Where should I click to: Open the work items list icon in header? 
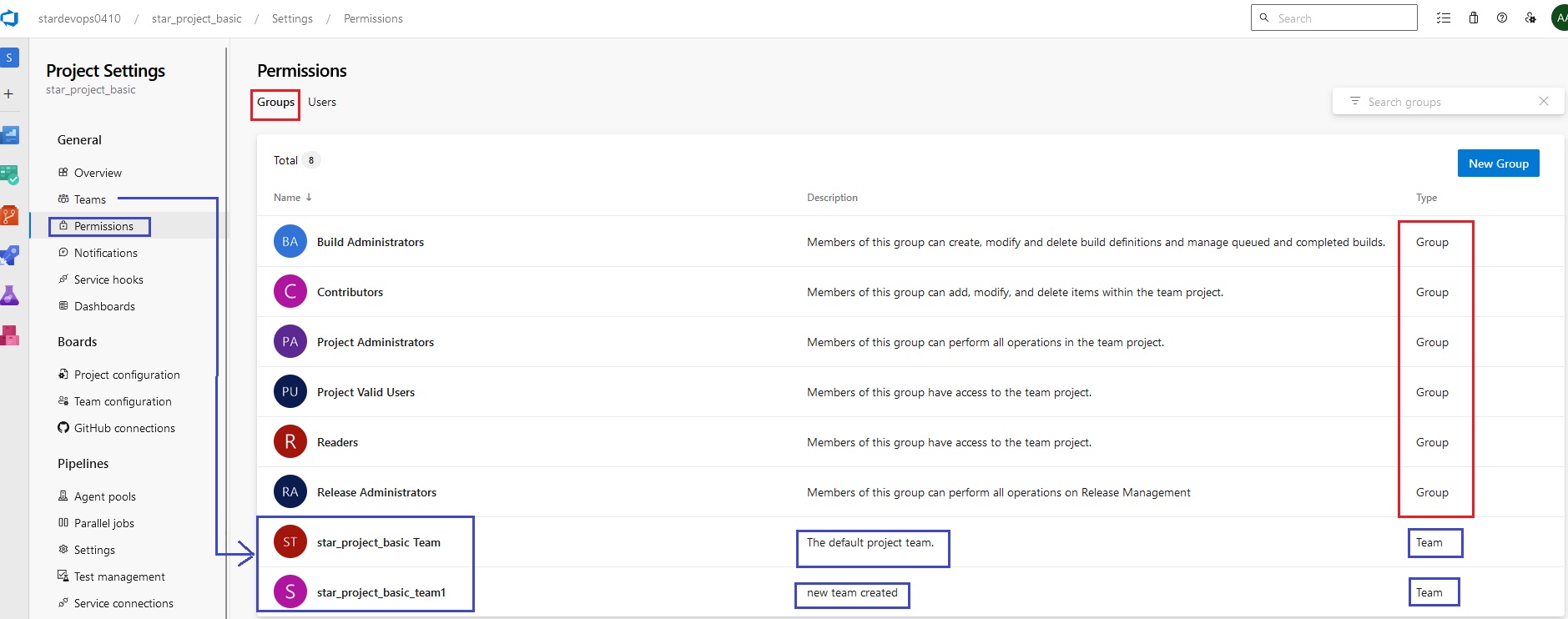pyautogui.click(x=1444, y=18)
